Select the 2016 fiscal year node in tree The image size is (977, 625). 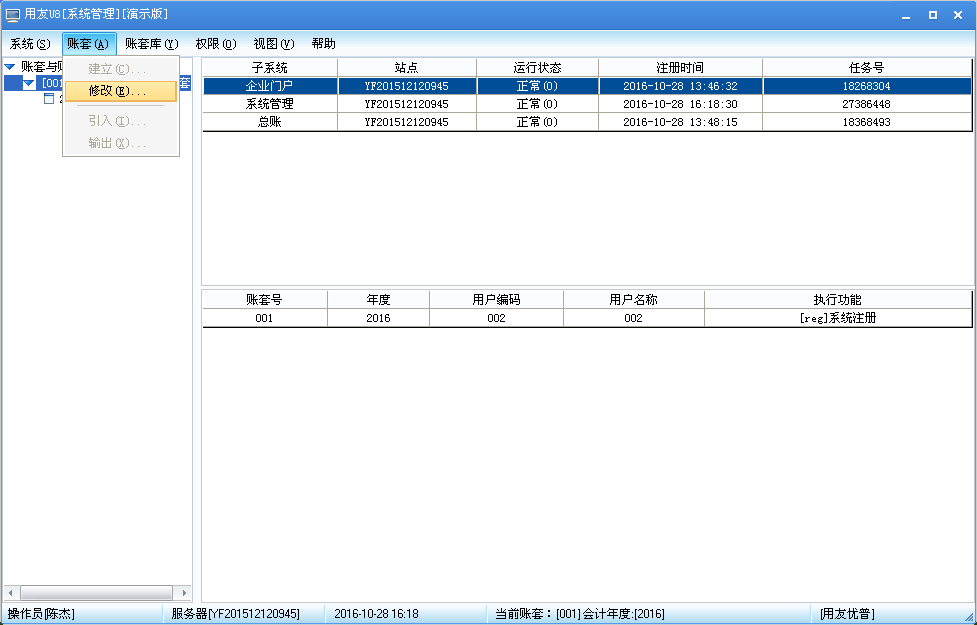coord(60,99)
